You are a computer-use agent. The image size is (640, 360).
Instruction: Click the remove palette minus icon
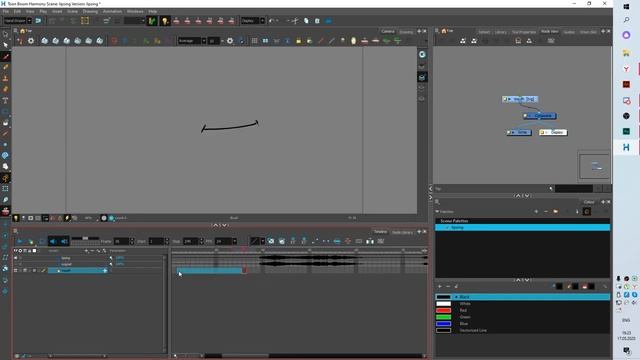click(x=546, y=211)
